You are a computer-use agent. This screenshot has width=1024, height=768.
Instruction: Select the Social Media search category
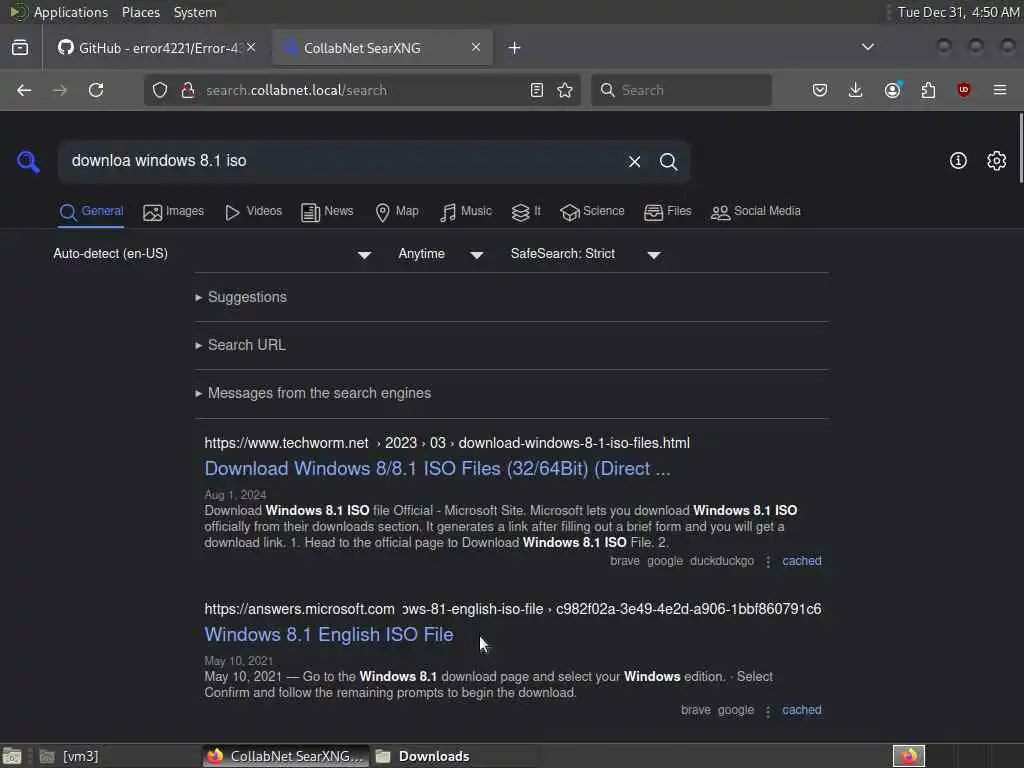click(x=756, y=212)
